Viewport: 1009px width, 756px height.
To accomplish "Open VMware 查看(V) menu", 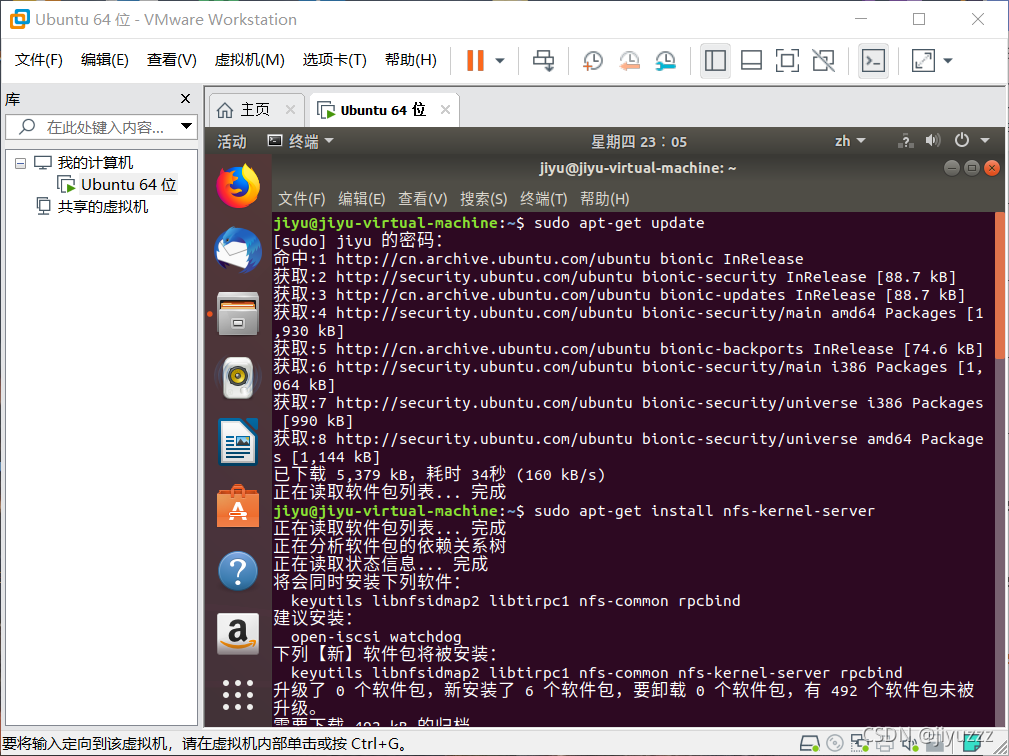I will (x=171, y=60).
